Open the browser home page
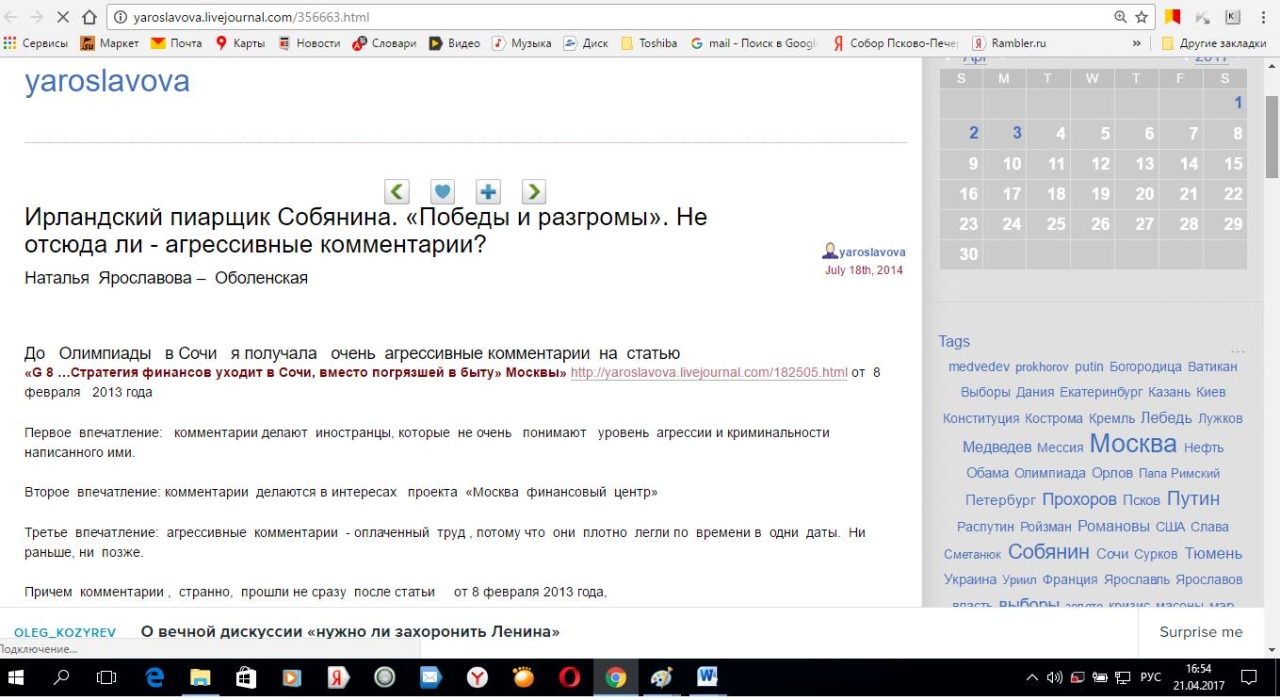Screen dimensions: 1280x700 (90, 17)
